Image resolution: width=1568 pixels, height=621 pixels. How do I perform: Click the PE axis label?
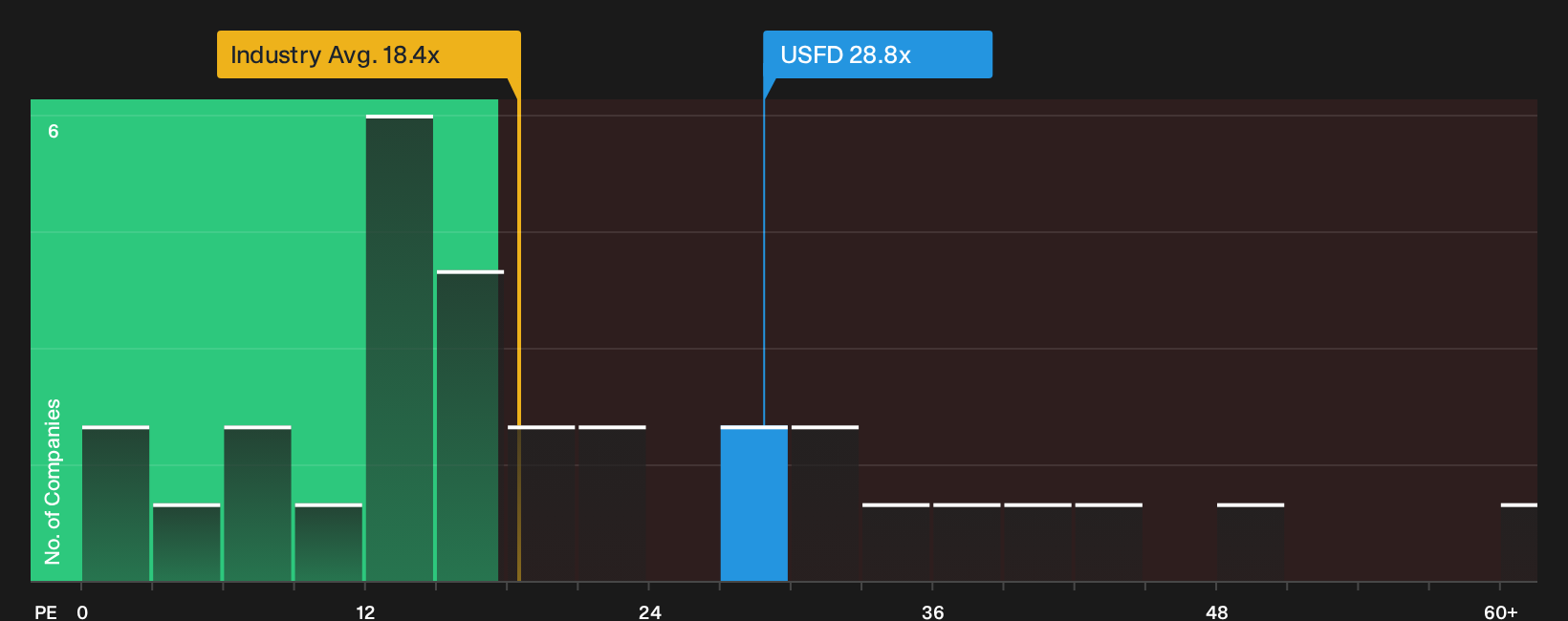(x=46, y=611)
